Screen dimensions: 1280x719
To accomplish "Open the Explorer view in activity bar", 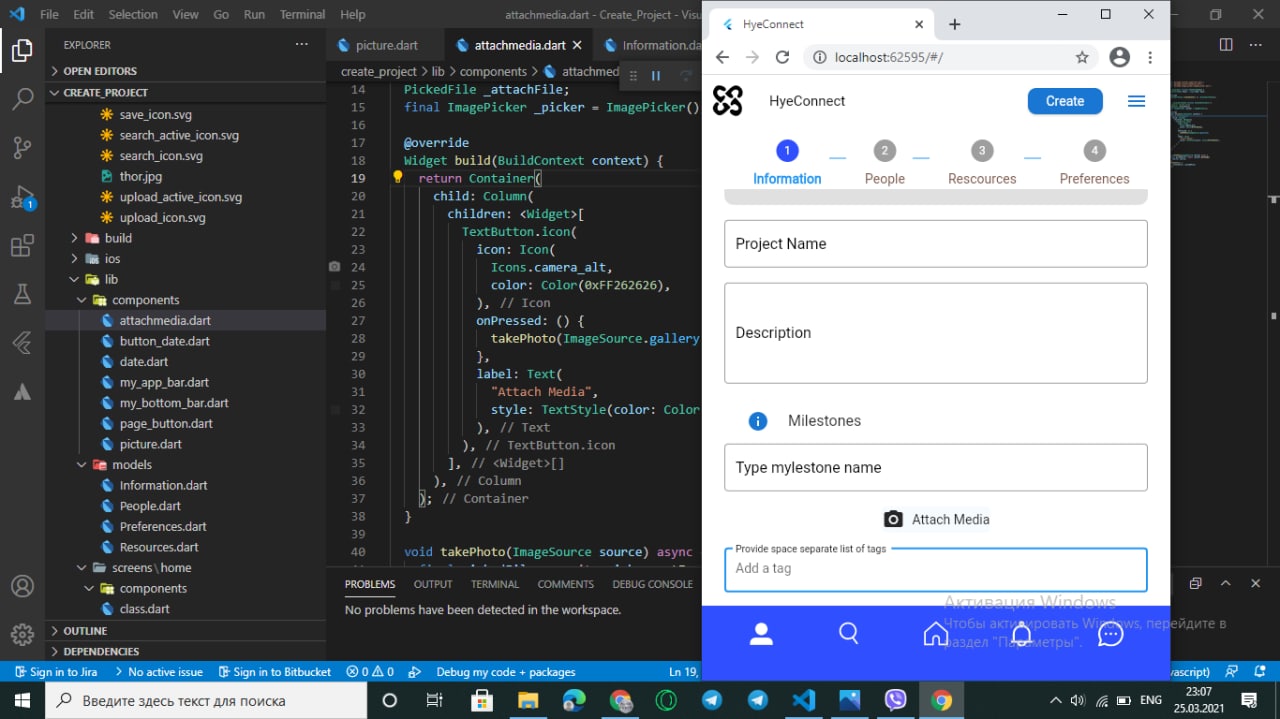I will pos(22,50).
